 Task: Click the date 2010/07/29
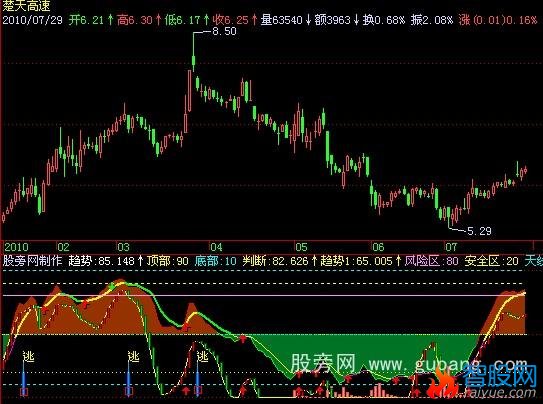click(33, 20)
